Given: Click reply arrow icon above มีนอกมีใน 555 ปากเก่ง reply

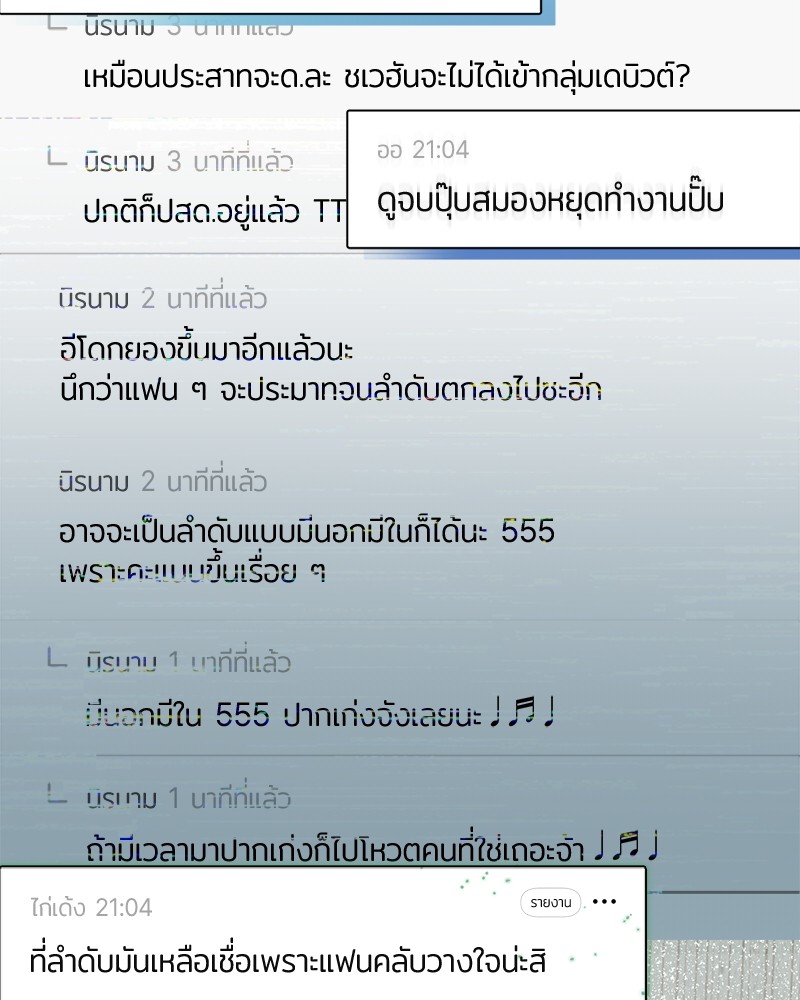Looking at the screenshot, I should 57,657.
